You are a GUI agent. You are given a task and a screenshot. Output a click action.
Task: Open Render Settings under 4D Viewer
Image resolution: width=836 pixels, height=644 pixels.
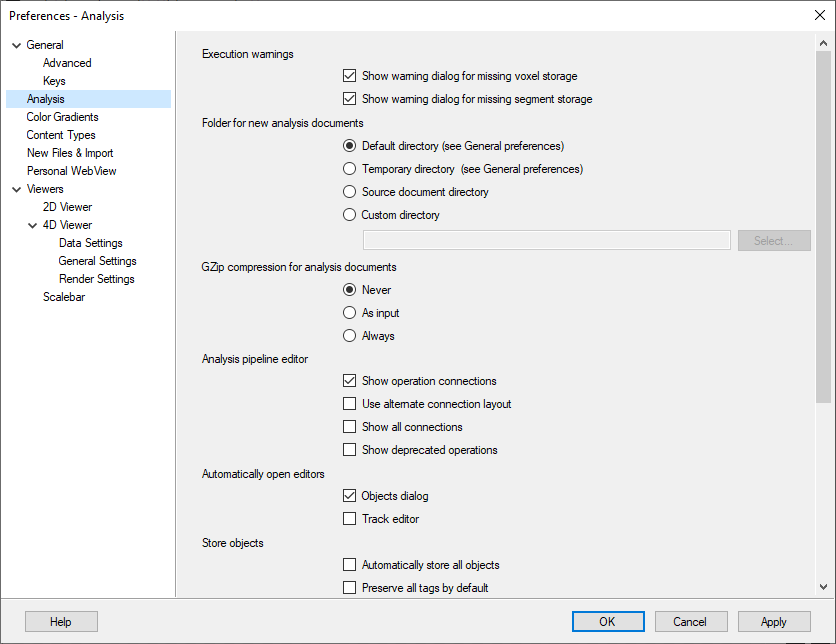(x=97, y=278)
